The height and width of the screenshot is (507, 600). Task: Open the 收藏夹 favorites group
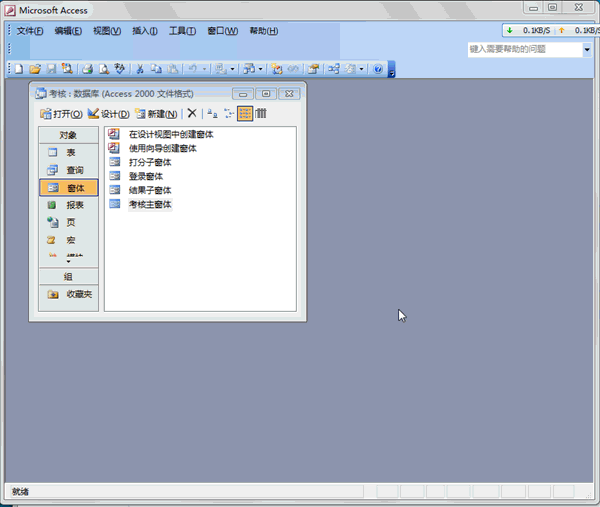[x=68, y=294]
